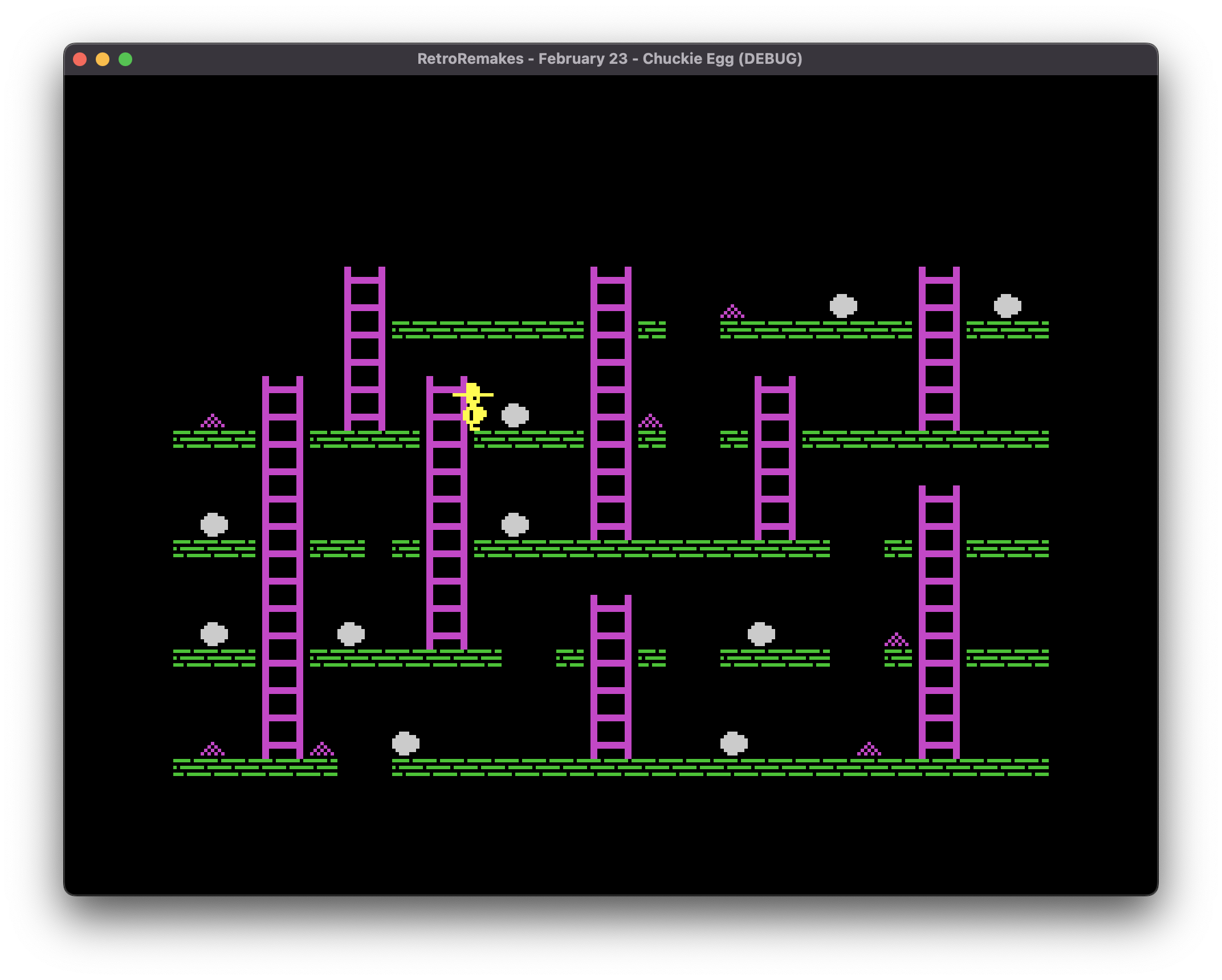Click the top-right ladder between the top and second levels
This screenshot has height=980, width=1222.
[939, 349]
